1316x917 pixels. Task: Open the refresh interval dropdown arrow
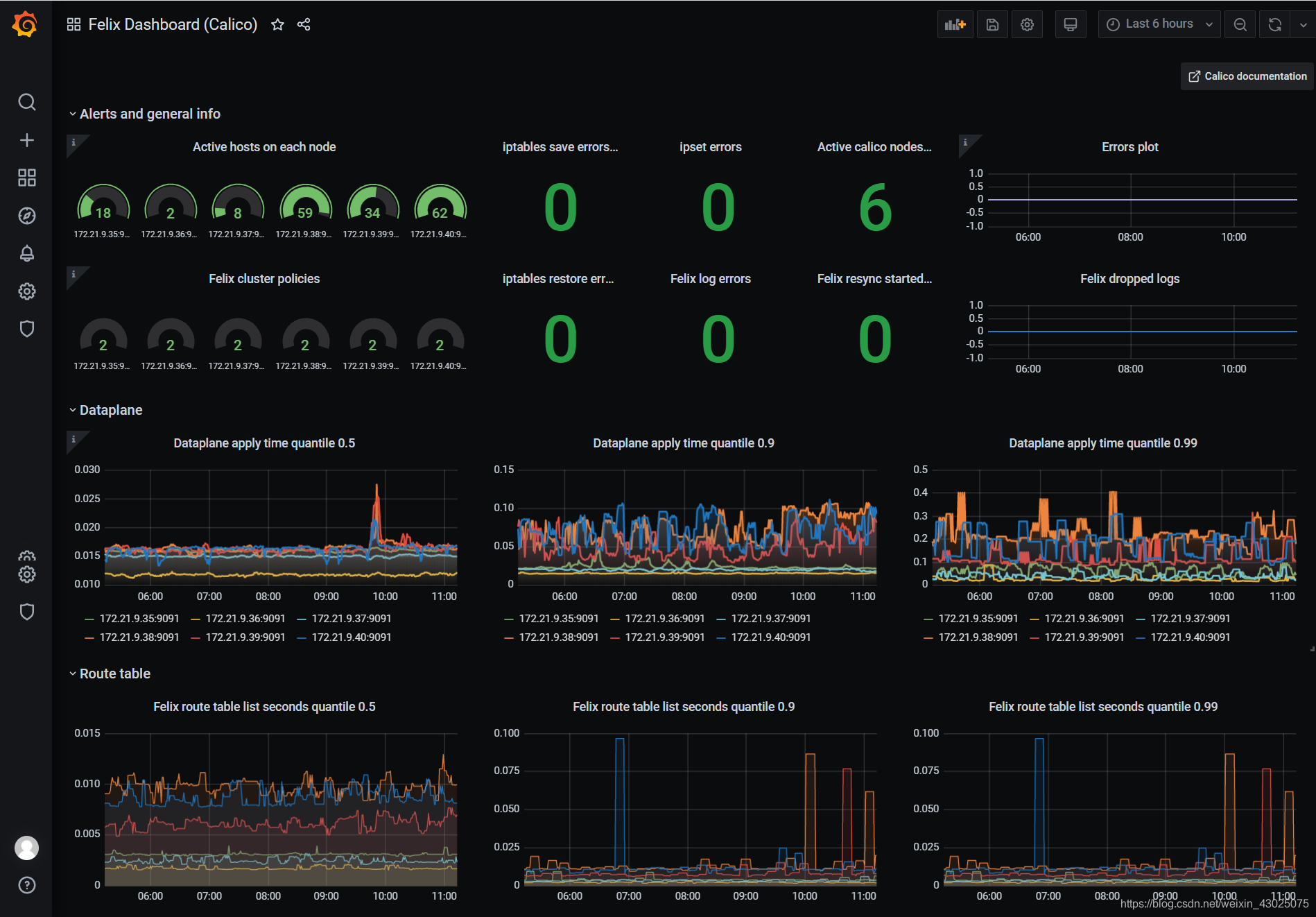[x=1303, y=24]
